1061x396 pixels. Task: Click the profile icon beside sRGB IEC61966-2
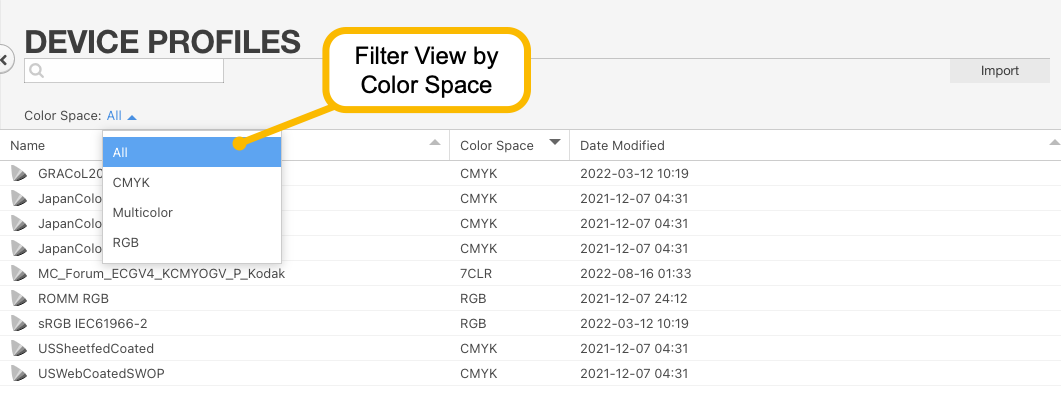[x=19, y=324]
